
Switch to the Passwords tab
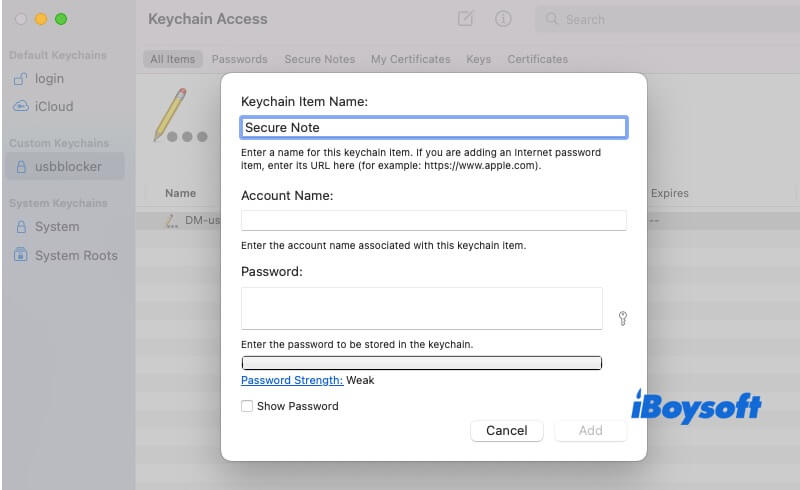pos(239,59)
